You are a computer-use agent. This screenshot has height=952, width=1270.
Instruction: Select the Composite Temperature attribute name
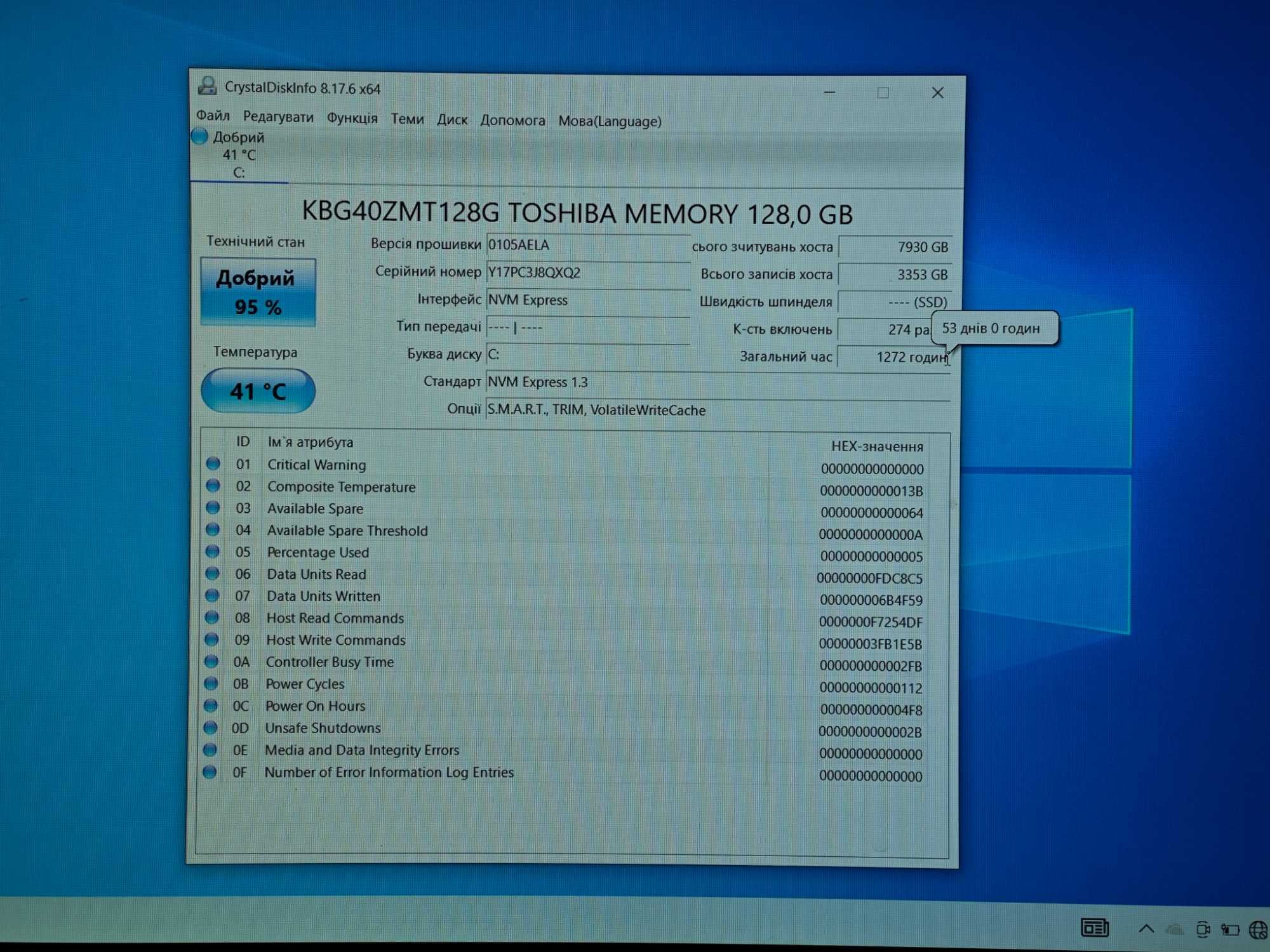pyautogui.click(x=342, y=487)
